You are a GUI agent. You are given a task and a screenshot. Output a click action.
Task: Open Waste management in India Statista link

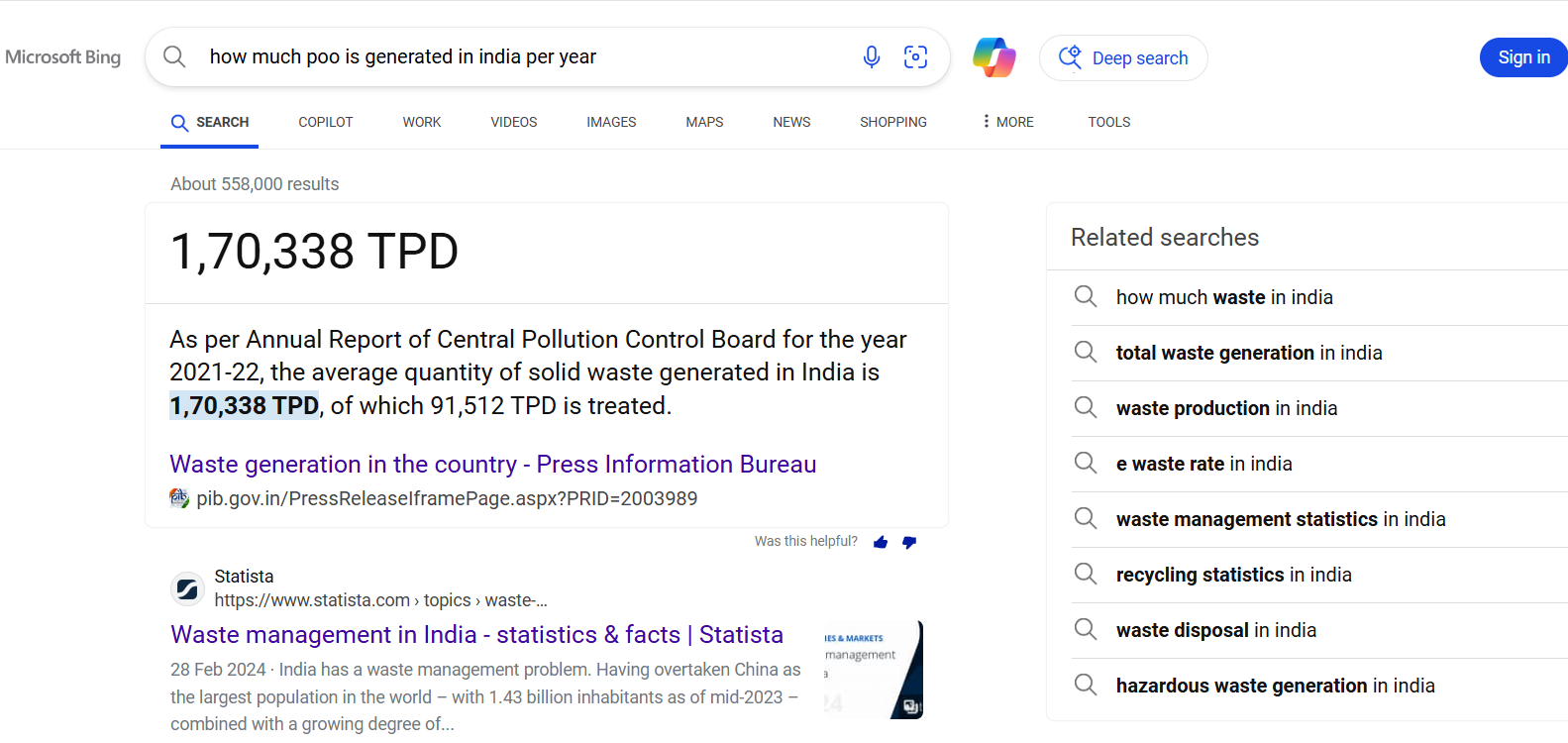(x=476, y=634)
